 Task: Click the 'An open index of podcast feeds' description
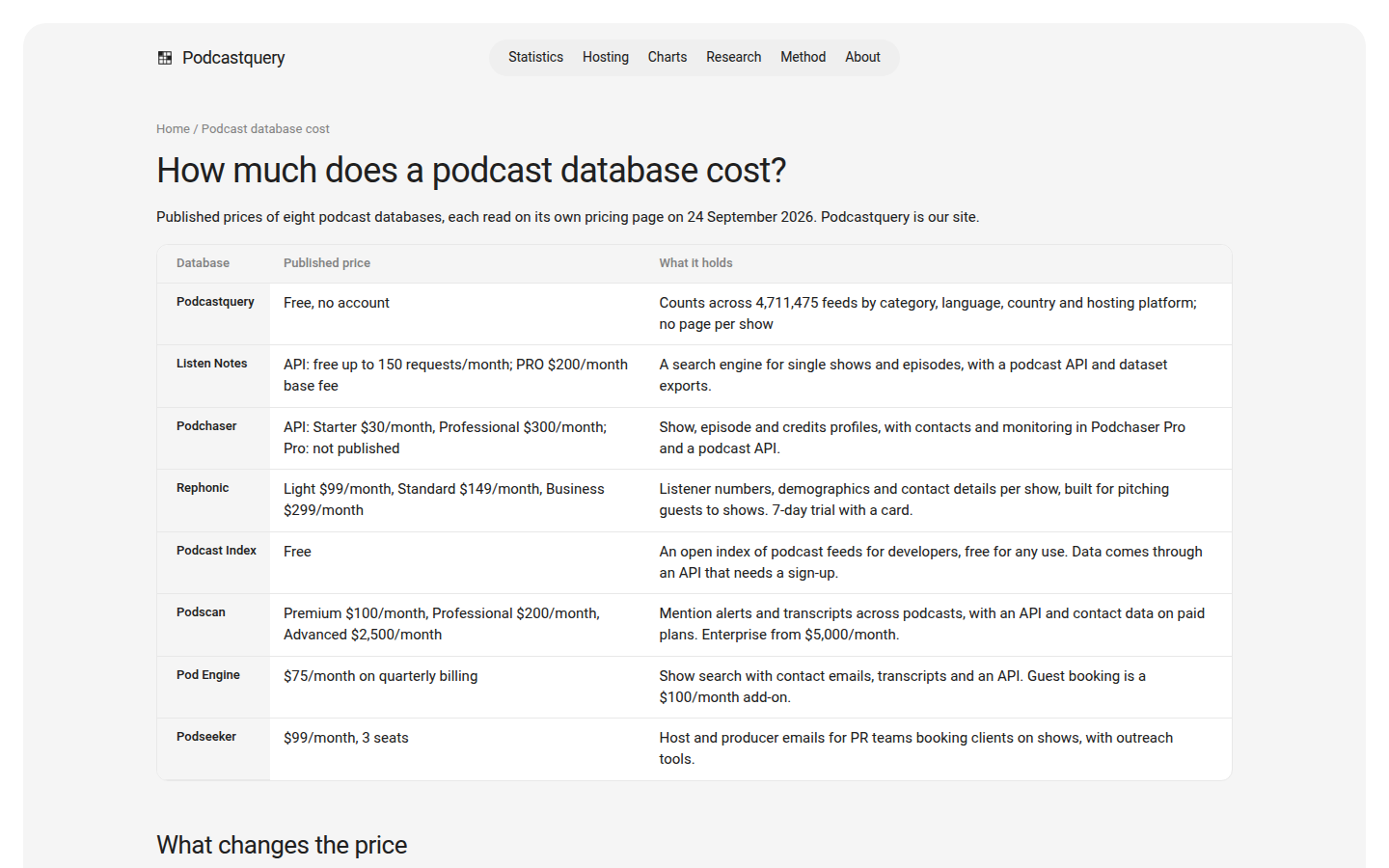(939, 562)
